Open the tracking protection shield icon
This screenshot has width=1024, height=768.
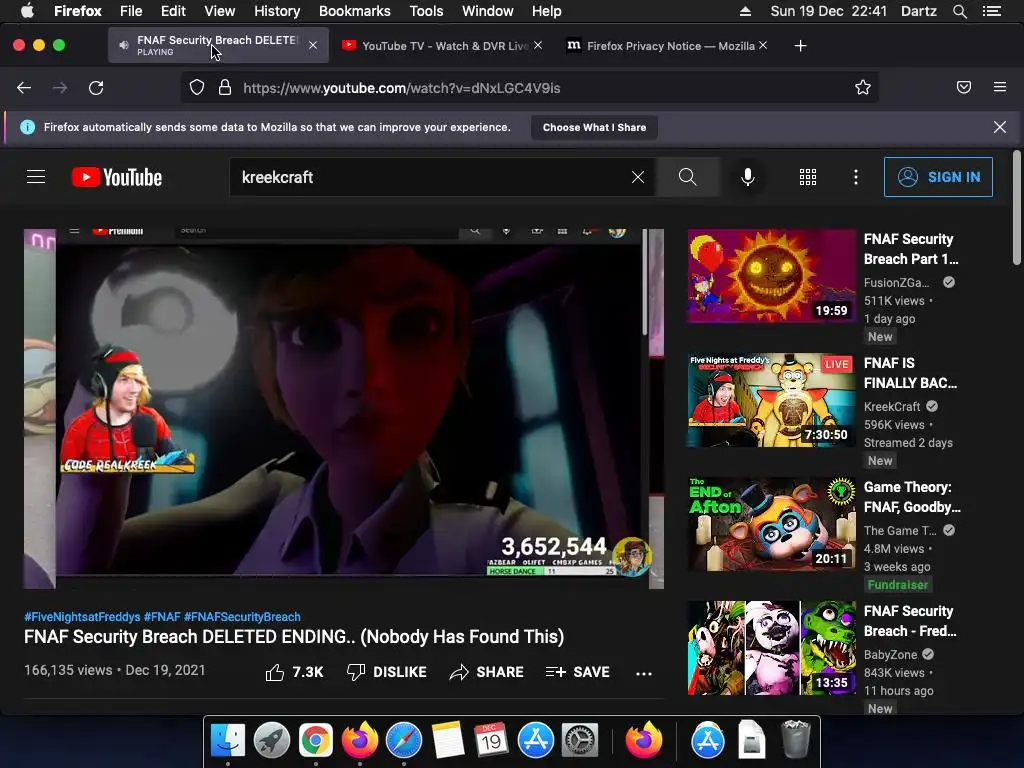pyautogui.click(x=197, y=88)
